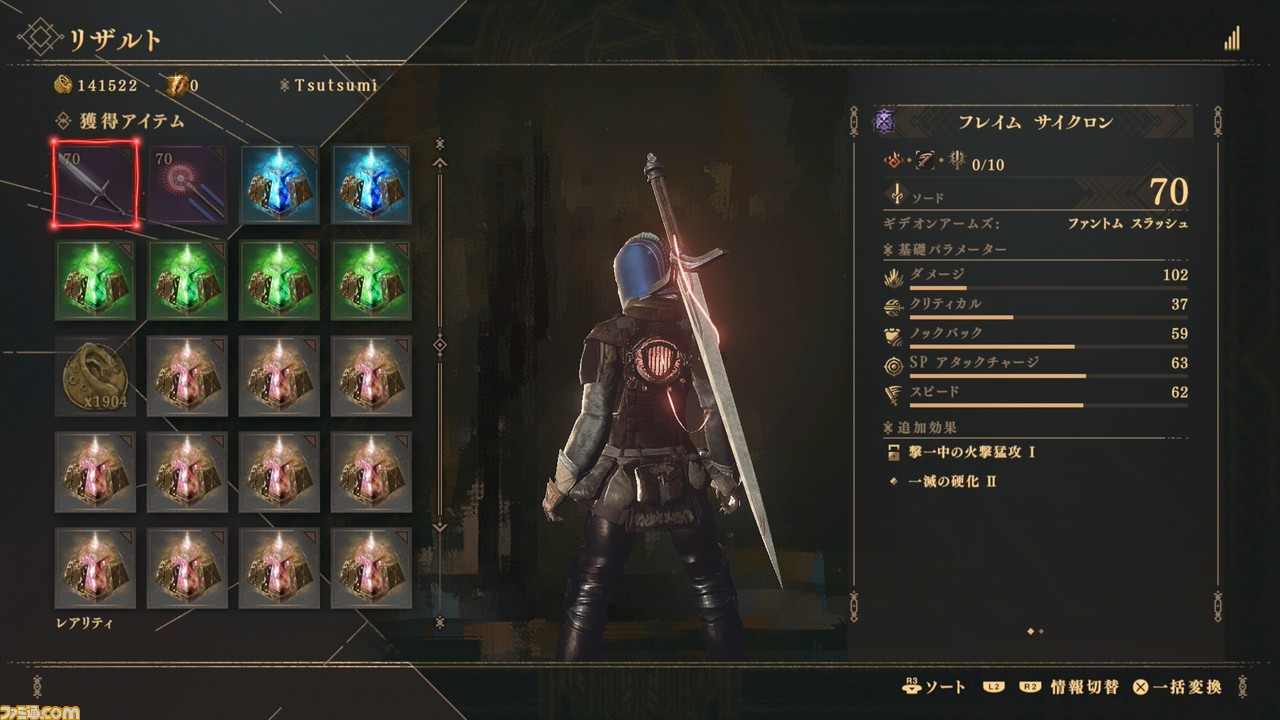The width and height of the screenshot is (1280, 720).
Task: Select the gold coin x1904 item
Action: [x=95, y=376]
